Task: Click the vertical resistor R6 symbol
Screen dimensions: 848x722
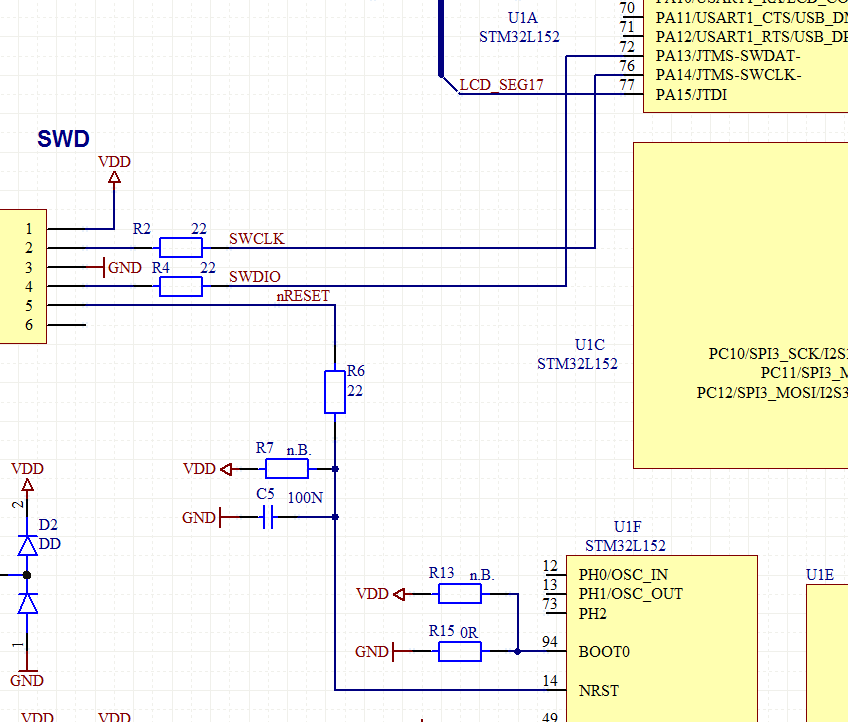Action: tap(335, 391)
